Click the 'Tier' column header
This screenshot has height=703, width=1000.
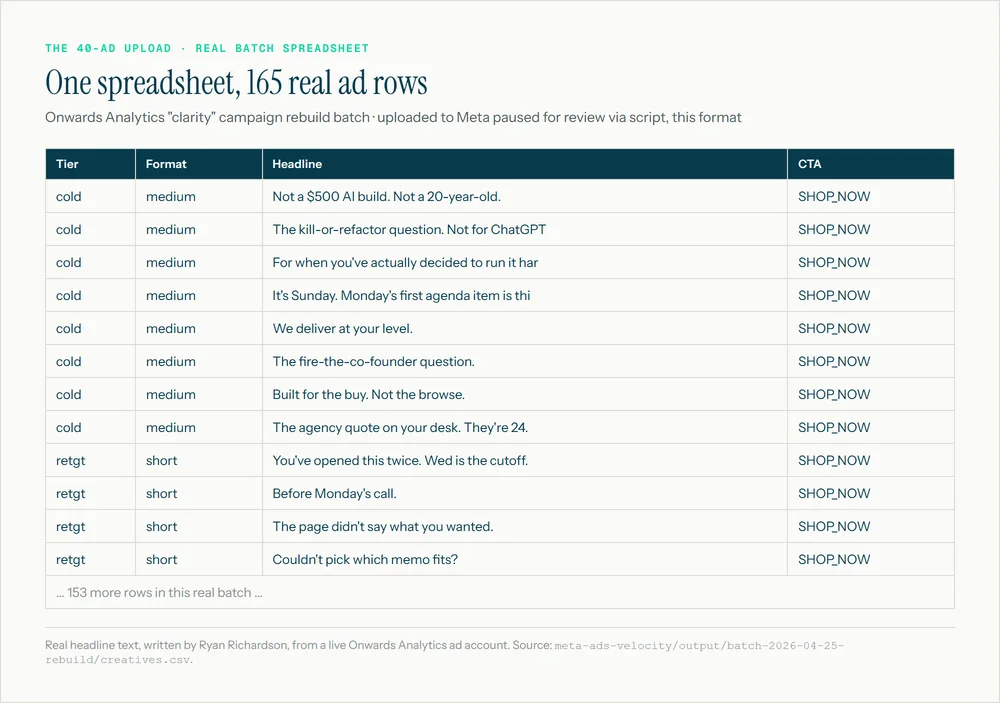coord(90,164)
